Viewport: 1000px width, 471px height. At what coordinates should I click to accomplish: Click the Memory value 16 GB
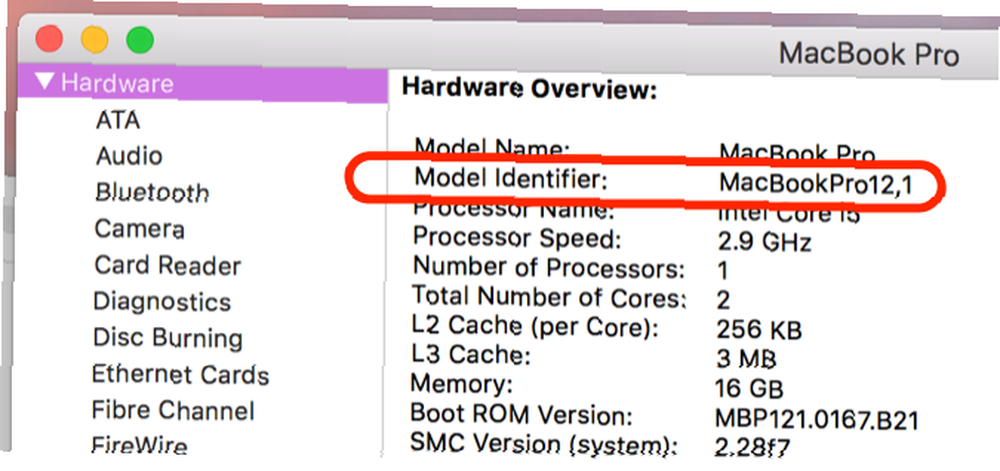[750, 387]
